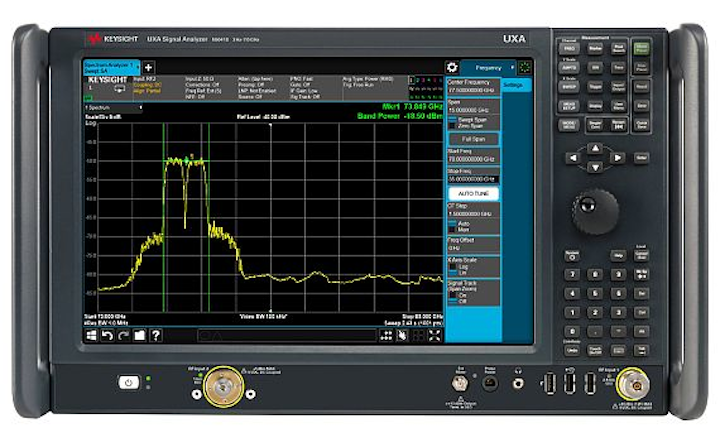This screenshot has height=442, width=720.
Task: Click the Start Freq value field
Action: pyautogui.click(x=473, y=159)
